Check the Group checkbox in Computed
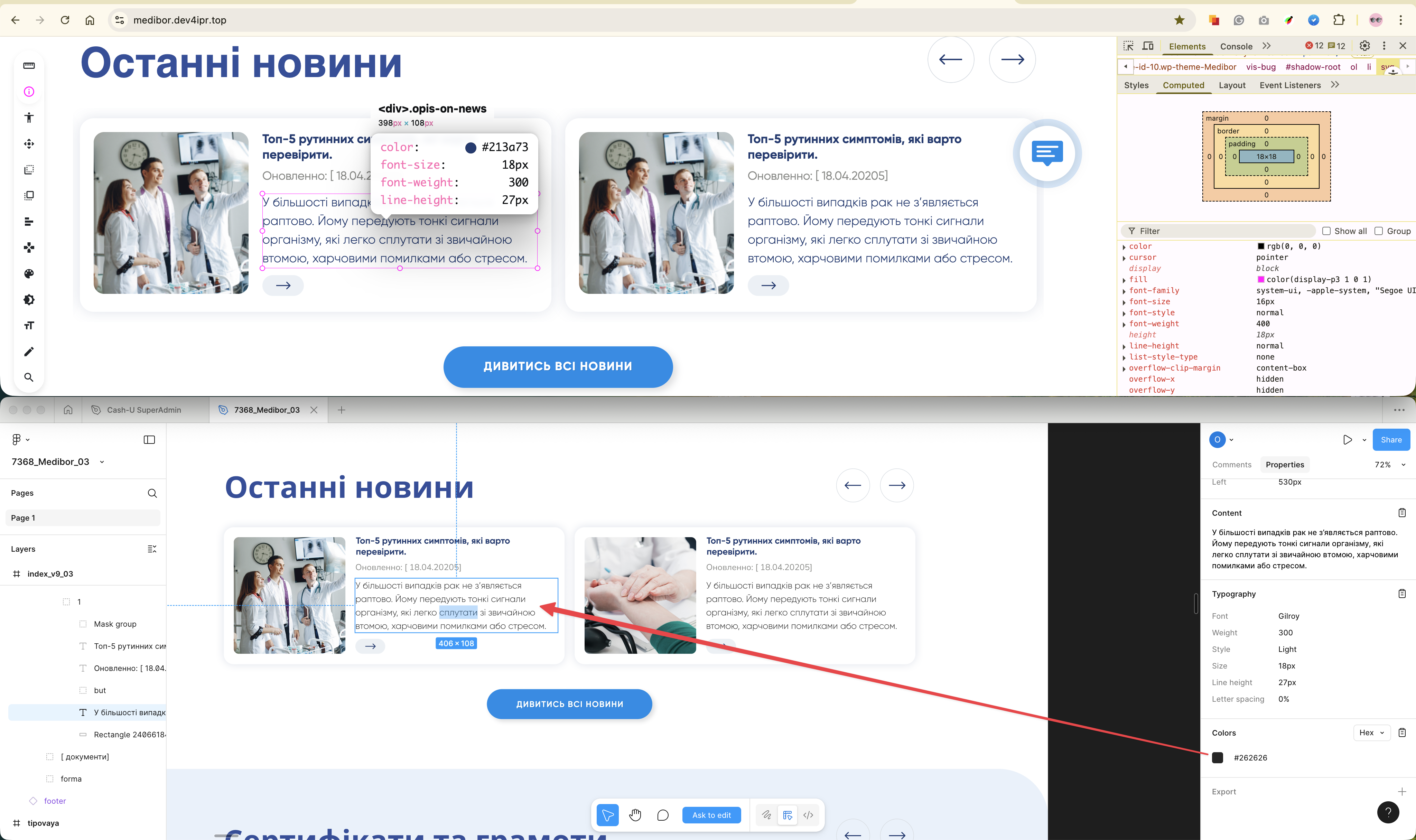The width and height of the screenshot is (1416, 840). click(x=1379, y=231)
